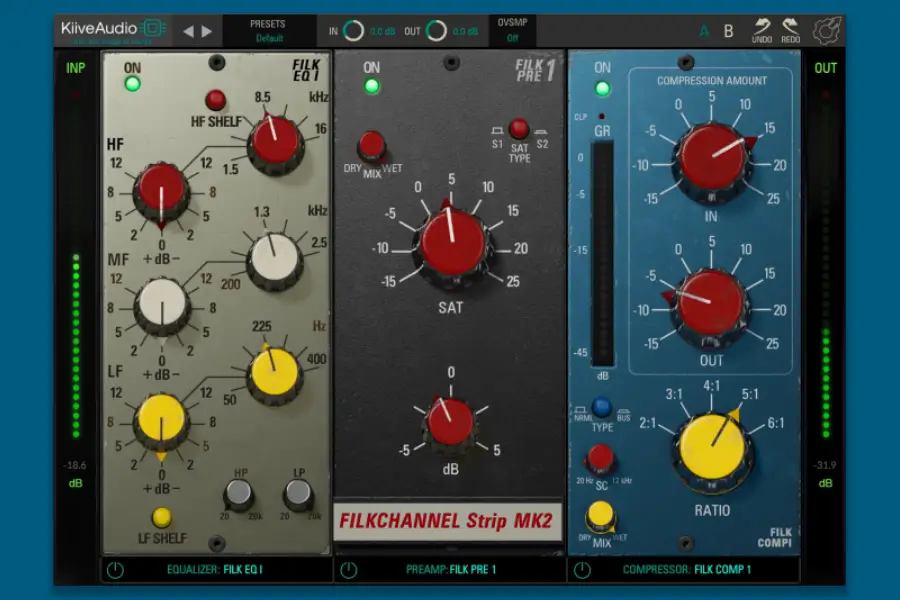Click the preamp dB output knob
Image resolution: width=900 pixels, height=600 pixels.
[x=450, y=424]
